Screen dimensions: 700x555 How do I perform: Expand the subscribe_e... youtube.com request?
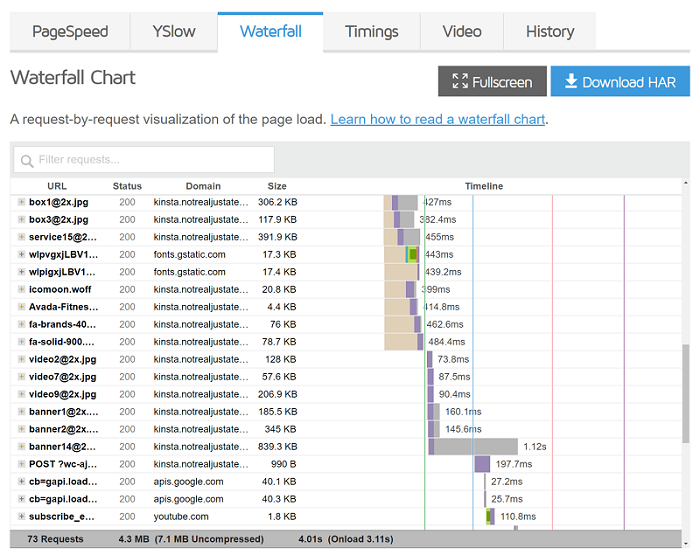(21, 516)
